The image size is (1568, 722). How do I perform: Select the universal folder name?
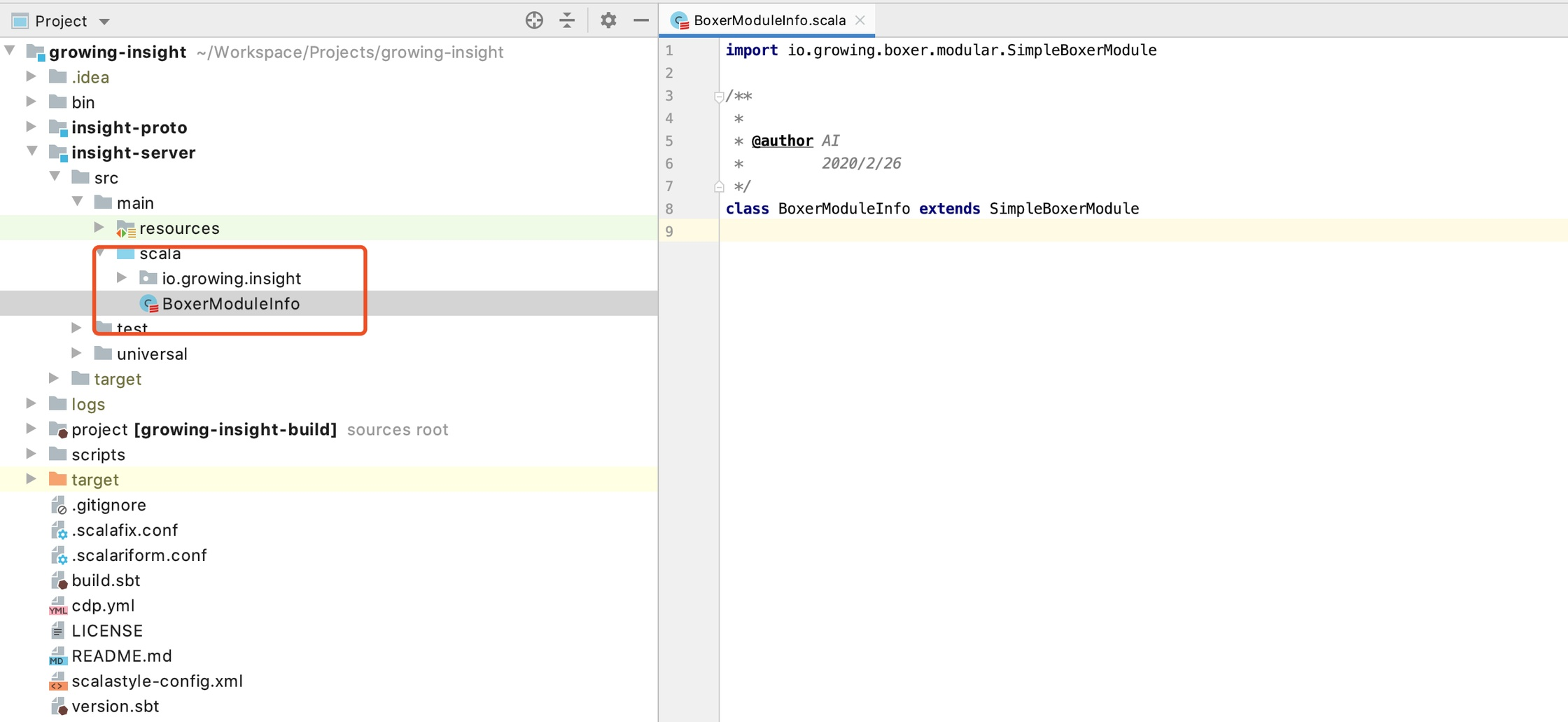click(152, 354)
